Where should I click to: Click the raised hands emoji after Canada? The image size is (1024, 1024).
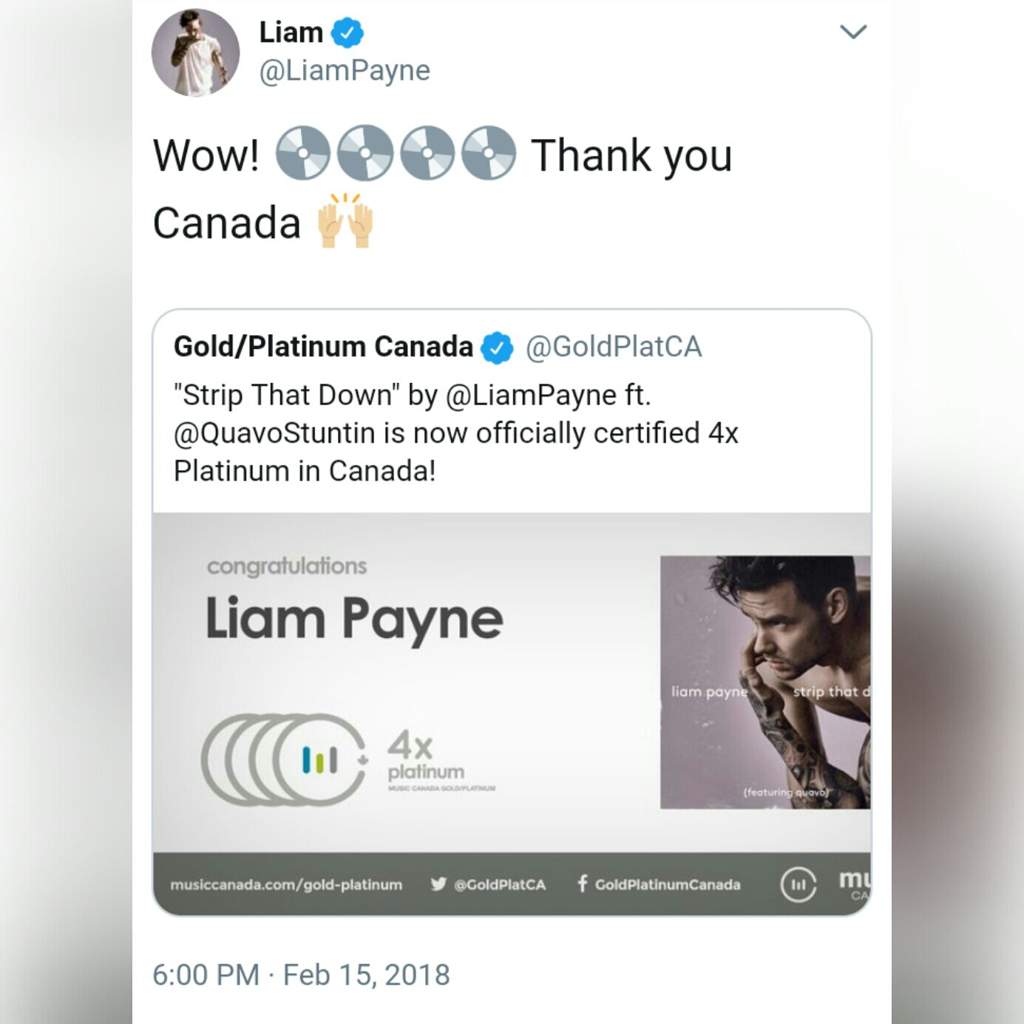(x=345, y=220)
